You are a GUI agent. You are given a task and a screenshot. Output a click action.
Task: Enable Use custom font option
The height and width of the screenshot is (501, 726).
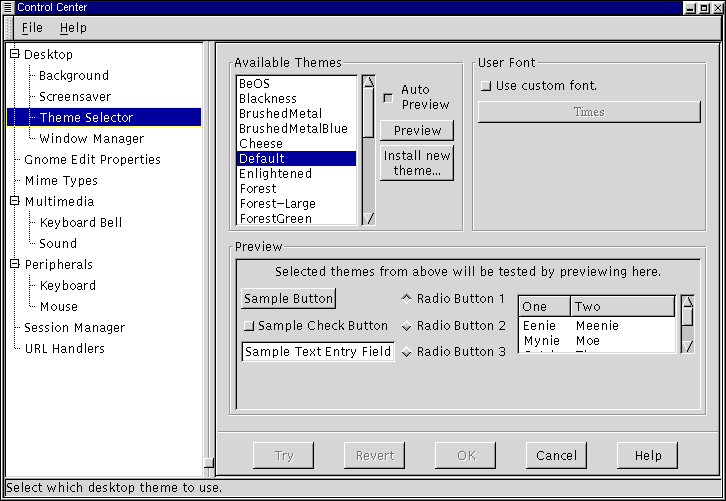(x=486, y=86)
